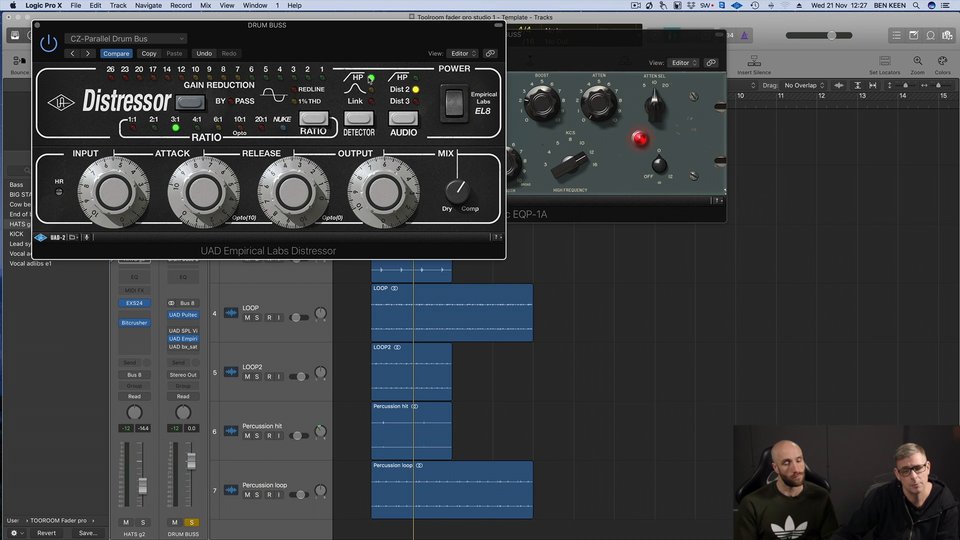Click the UAD-2 blue diamond icon
The image size is (960, 540).
tap(41, 237)
